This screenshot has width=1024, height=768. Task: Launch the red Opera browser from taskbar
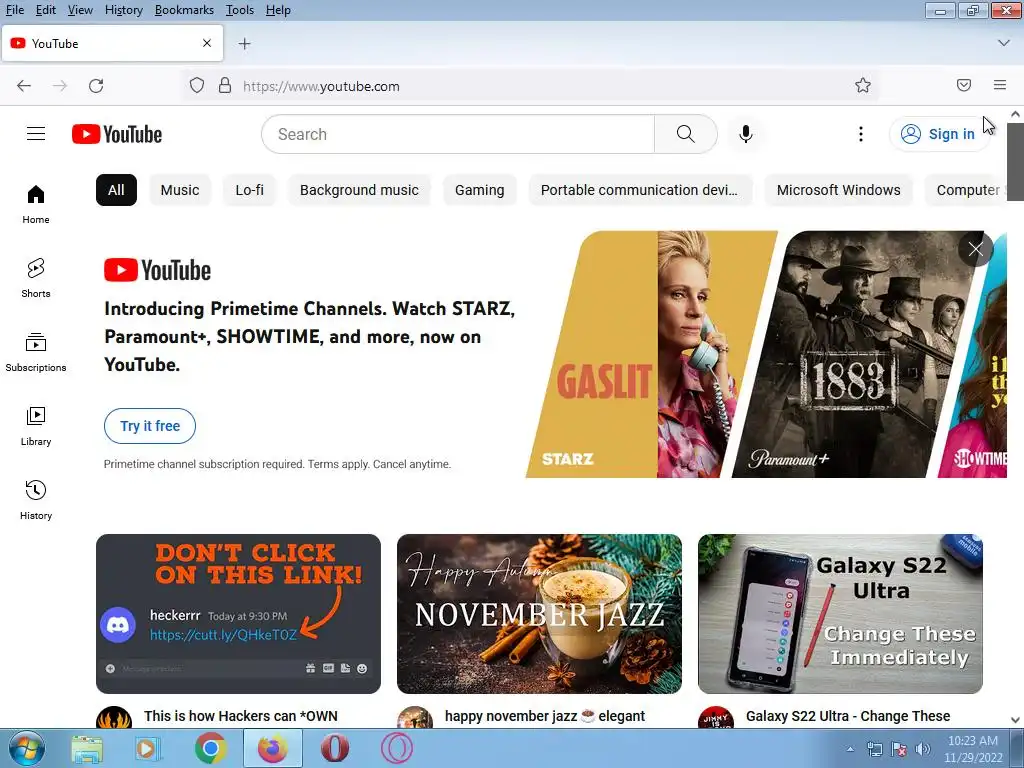point(334,748)
